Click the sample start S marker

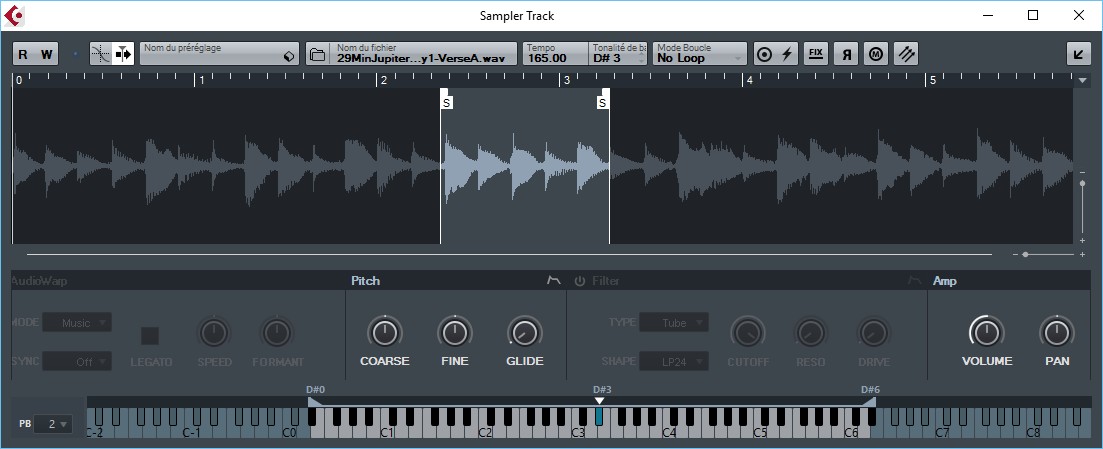[447, 103]
